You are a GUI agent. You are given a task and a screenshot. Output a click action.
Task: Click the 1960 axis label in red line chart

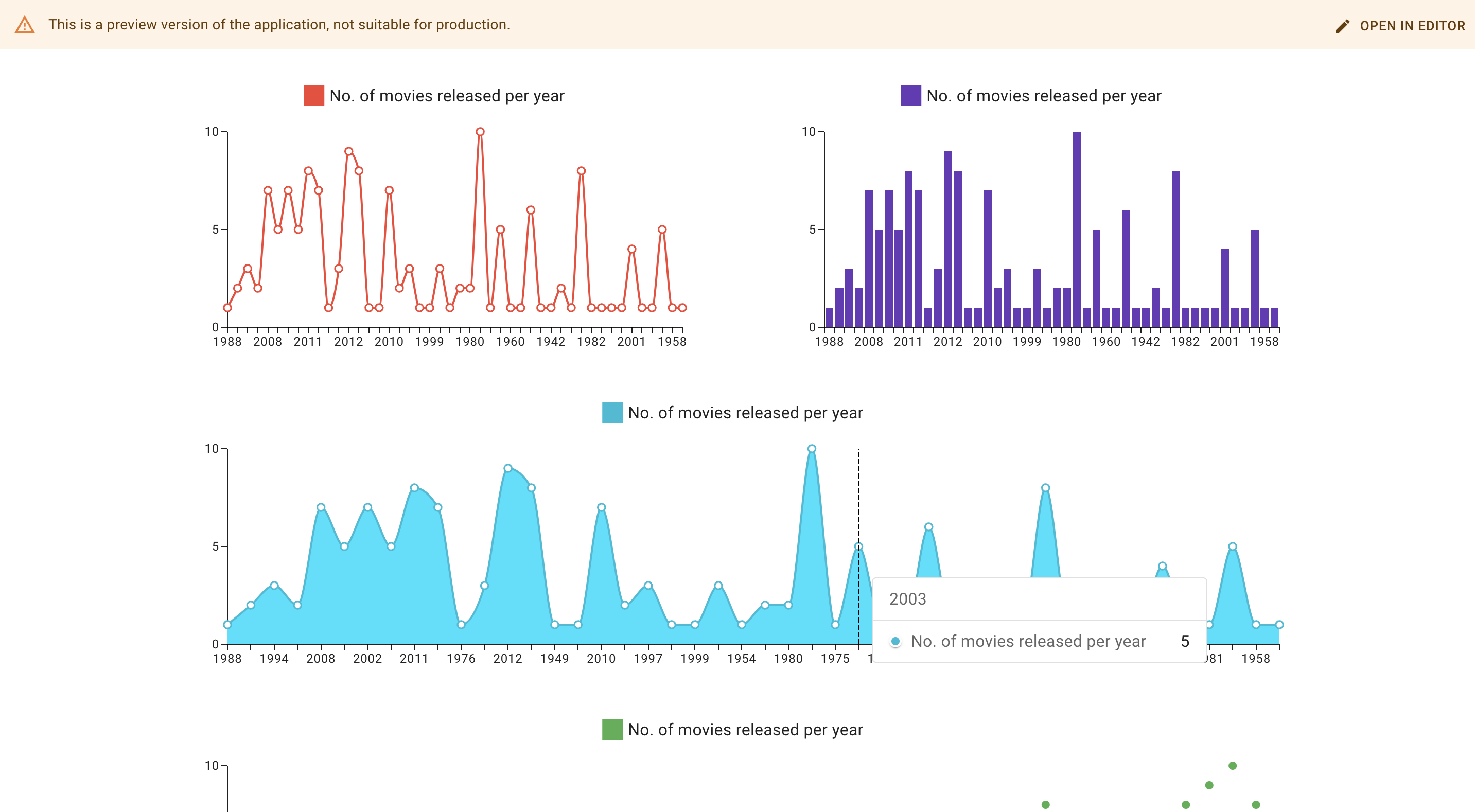510,341
